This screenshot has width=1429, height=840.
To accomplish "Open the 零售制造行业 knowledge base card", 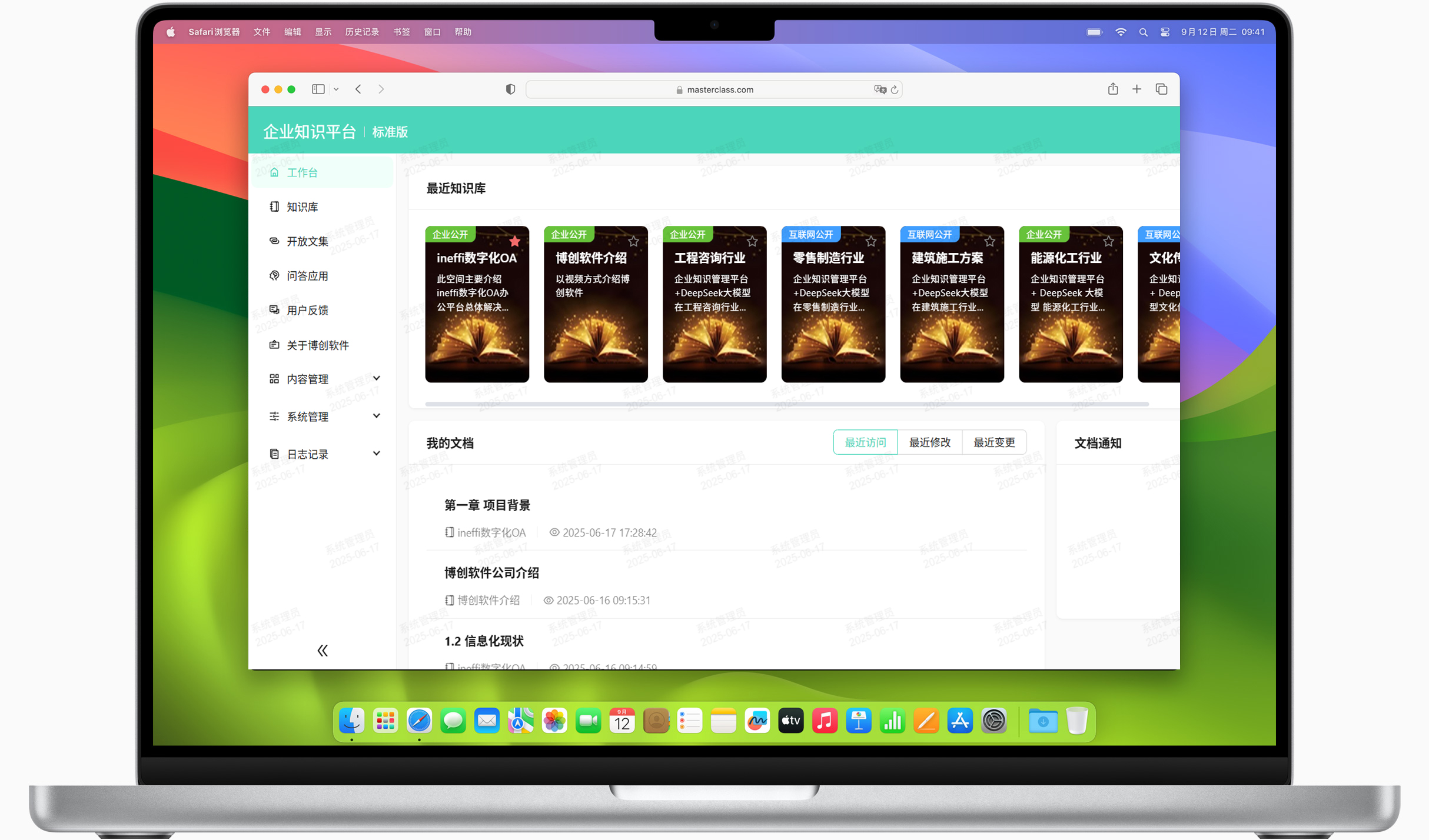I will pos(833,304).
